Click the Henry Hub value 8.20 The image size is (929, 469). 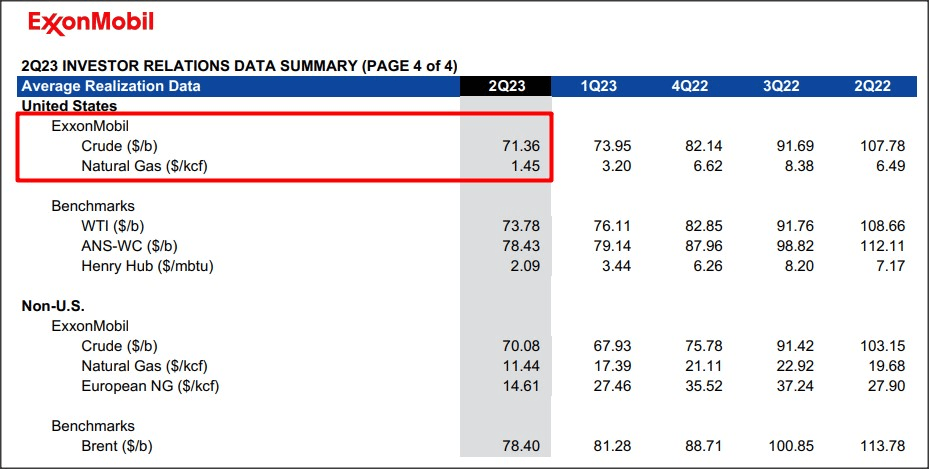pos(799,266)
